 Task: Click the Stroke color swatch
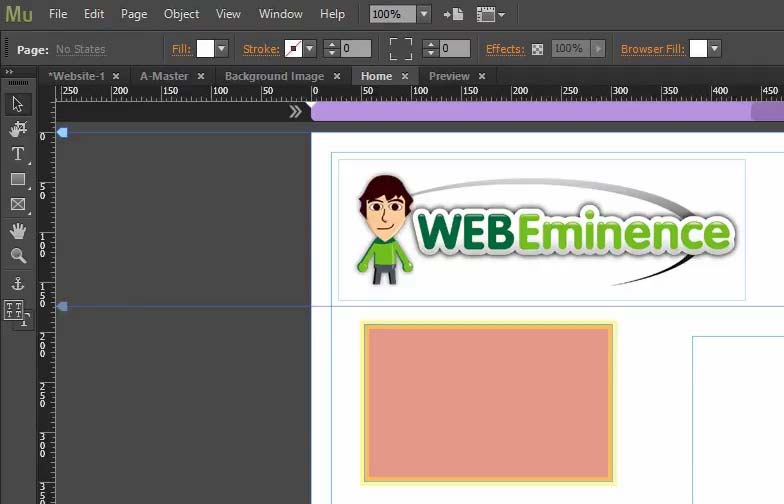[x=294, y=49]
